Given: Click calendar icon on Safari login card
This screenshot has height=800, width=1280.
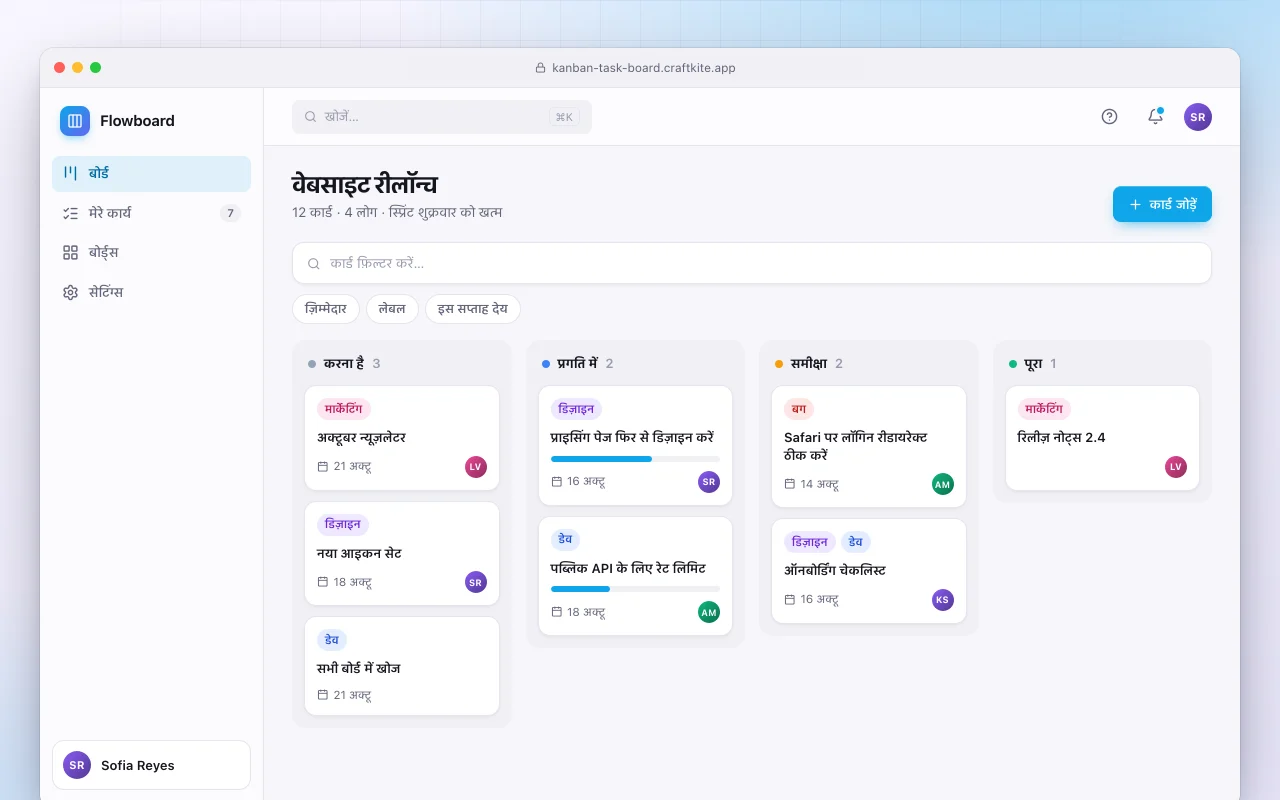Looking at the screenshot, I should tap(790, 484).
